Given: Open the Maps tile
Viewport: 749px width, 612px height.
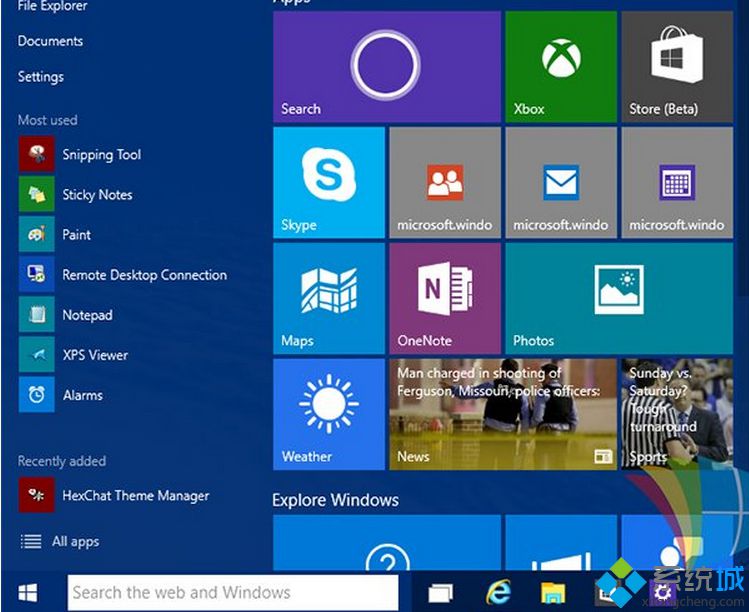Looking at the screenshot, I should click(329, 299).
